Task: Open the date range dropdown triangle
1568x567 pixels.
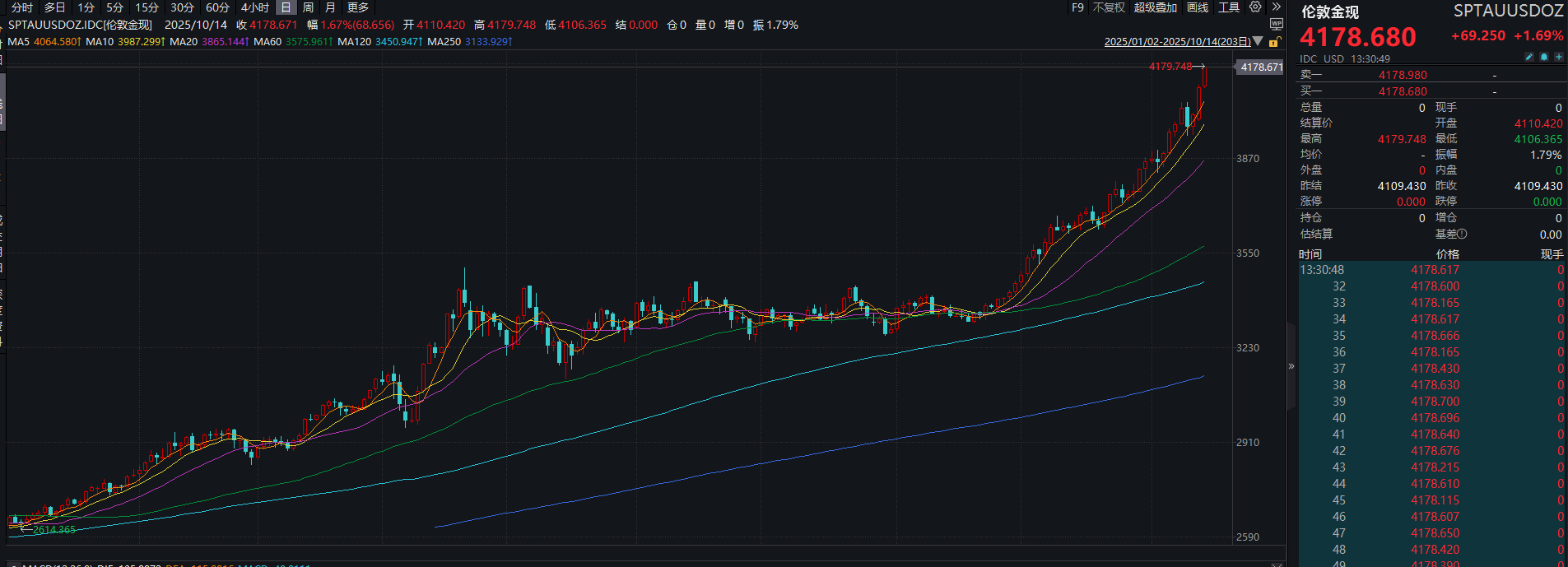Action: (x=1258, y=41)
